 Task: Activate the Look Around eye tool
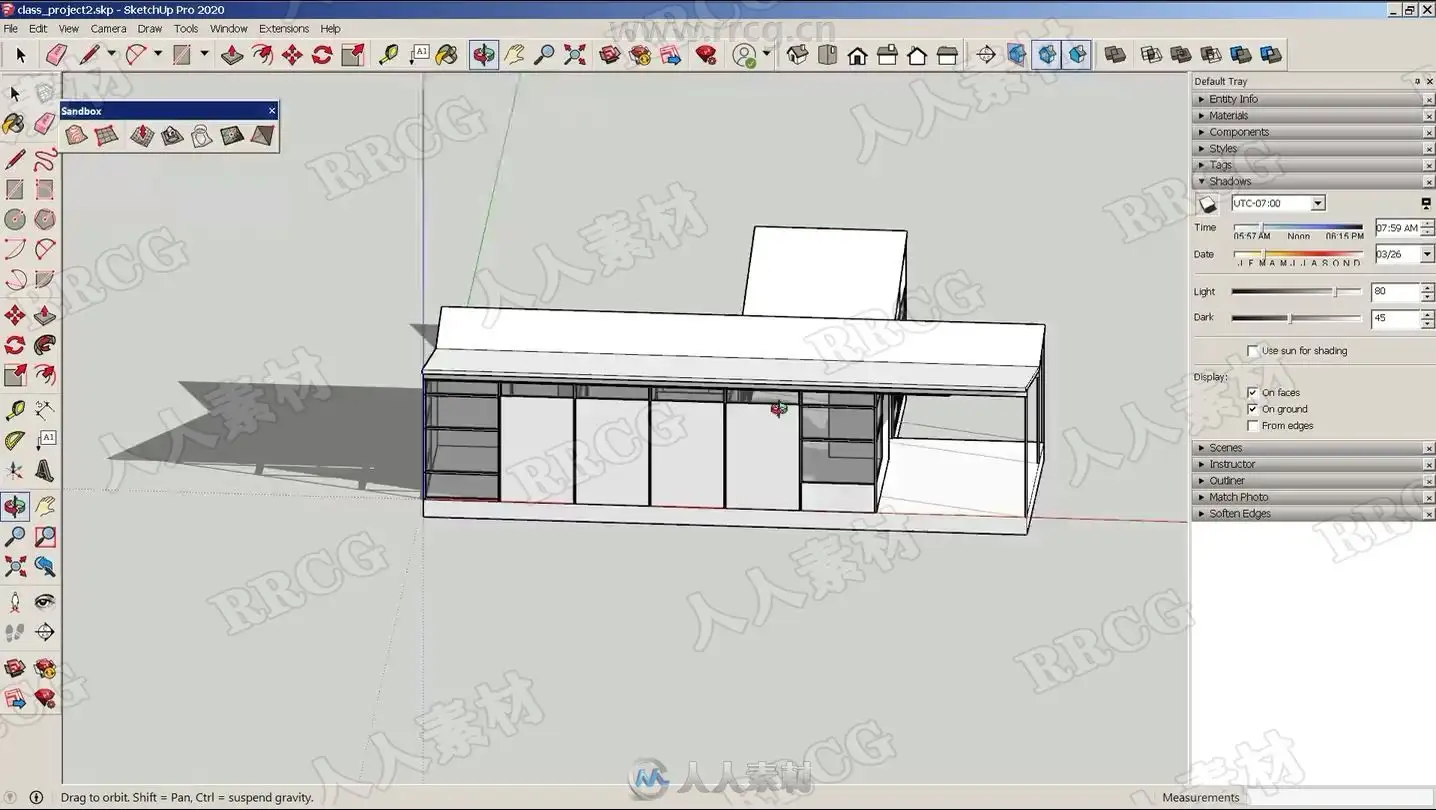point(45,602)
